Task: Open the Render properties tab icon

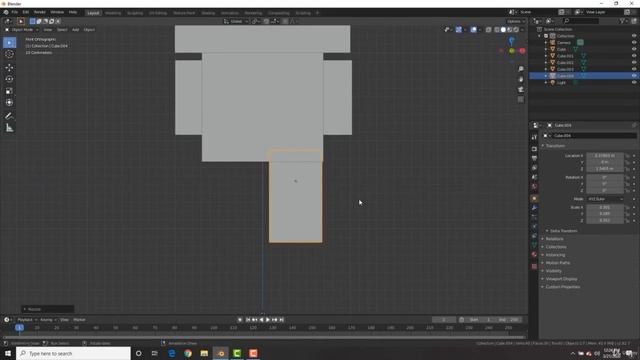Action: tap(534, 149)
